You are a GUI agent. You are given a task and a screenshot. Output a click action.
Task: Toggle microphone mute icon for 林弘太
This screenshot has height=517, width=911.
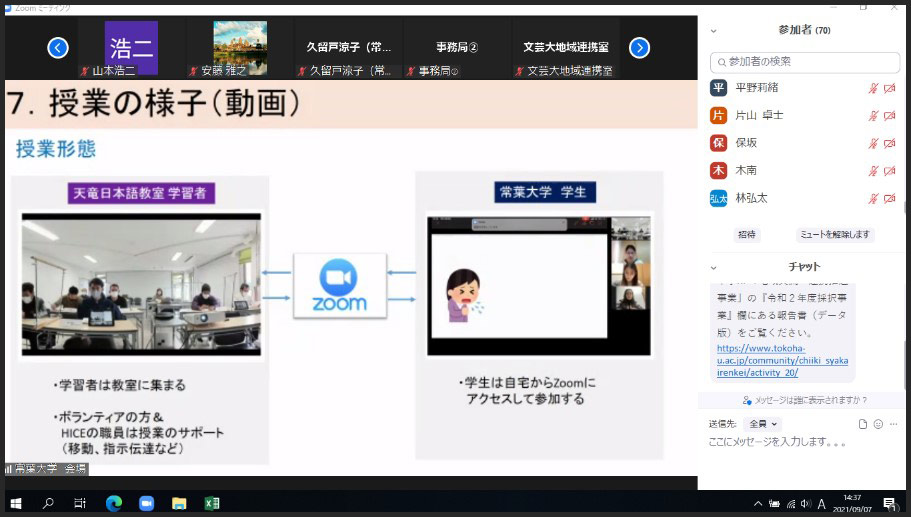pos(873,199)
